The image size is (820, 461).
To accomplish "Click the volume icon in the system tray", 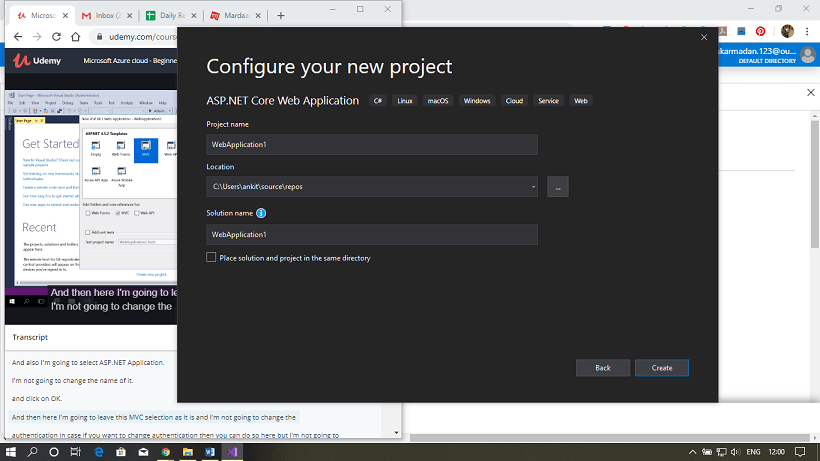I will click(735, 452).
